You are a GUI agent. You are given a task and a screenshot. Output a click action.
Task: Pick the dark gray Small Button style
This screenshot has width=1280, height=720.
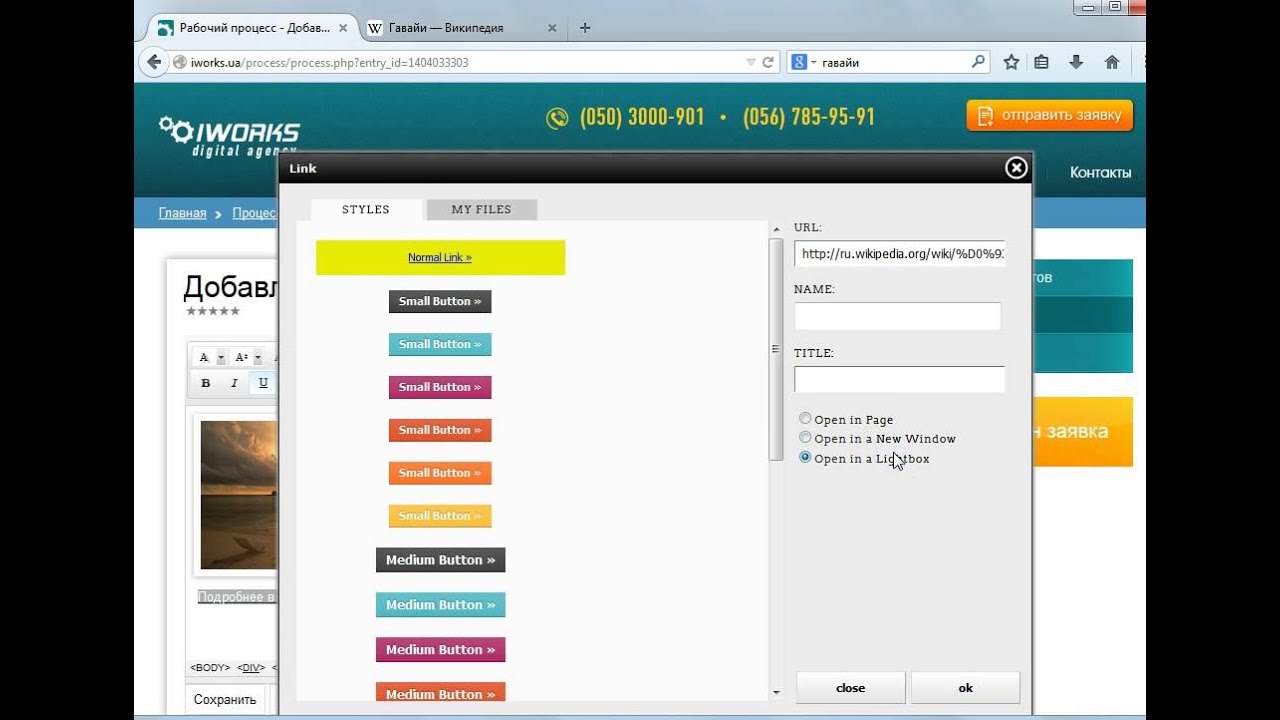pyautogui.click(x=440, y=301)
